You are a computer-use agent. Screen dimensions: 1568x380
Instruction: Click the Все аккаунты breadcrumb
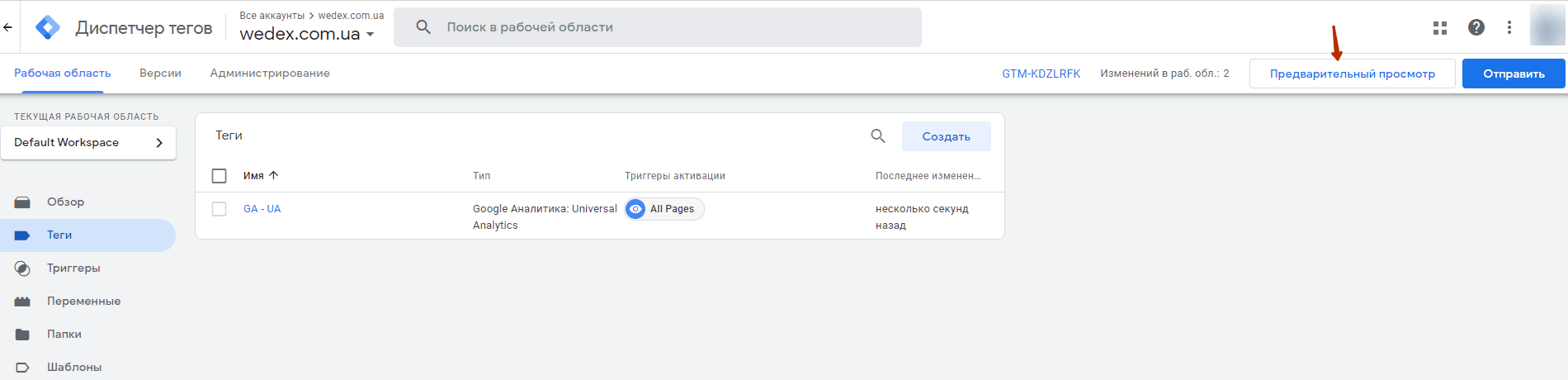click(272, 16)
